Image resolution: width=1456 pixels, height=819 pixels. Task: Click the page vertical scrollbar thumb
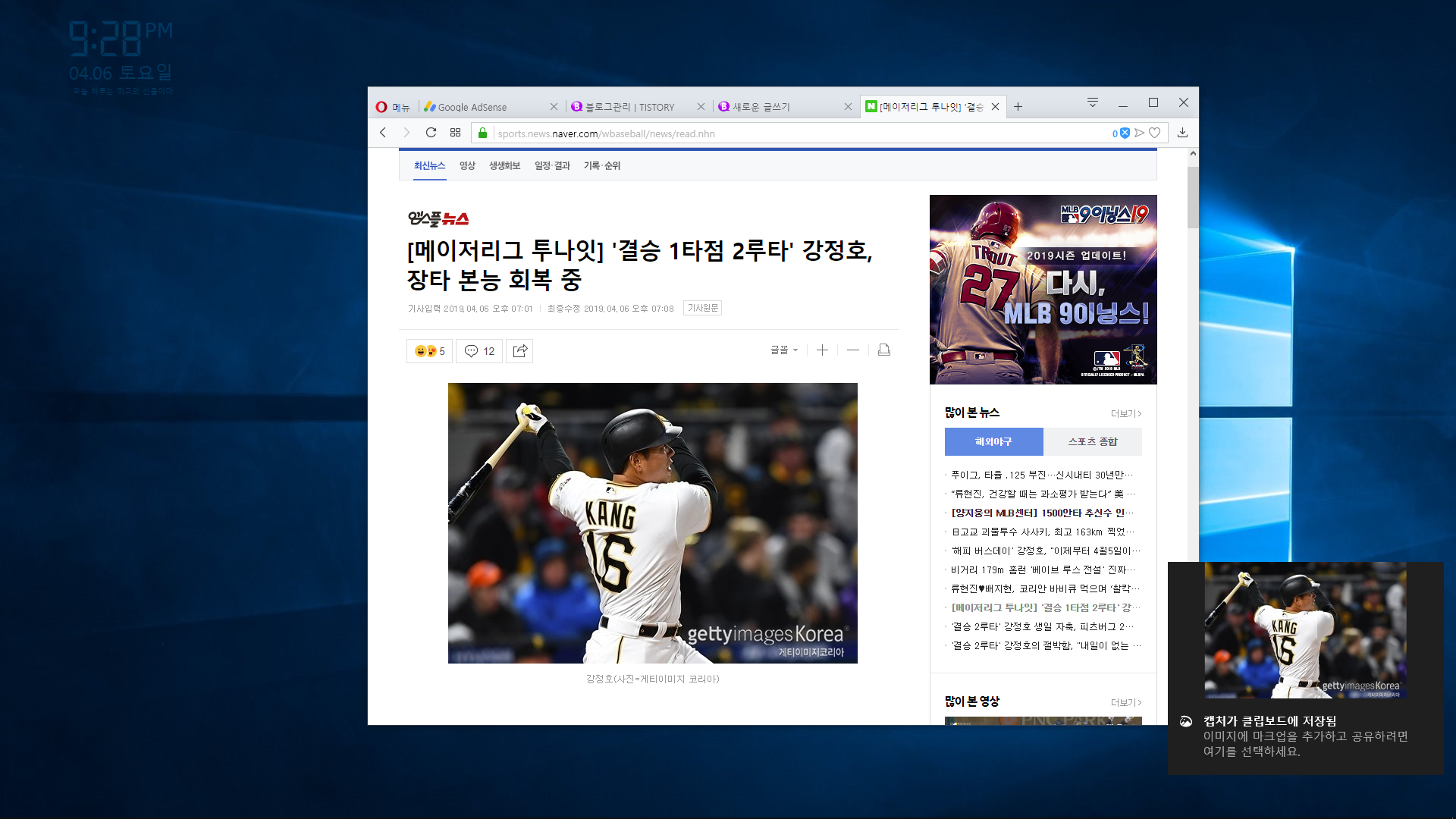click(1193, 197)
